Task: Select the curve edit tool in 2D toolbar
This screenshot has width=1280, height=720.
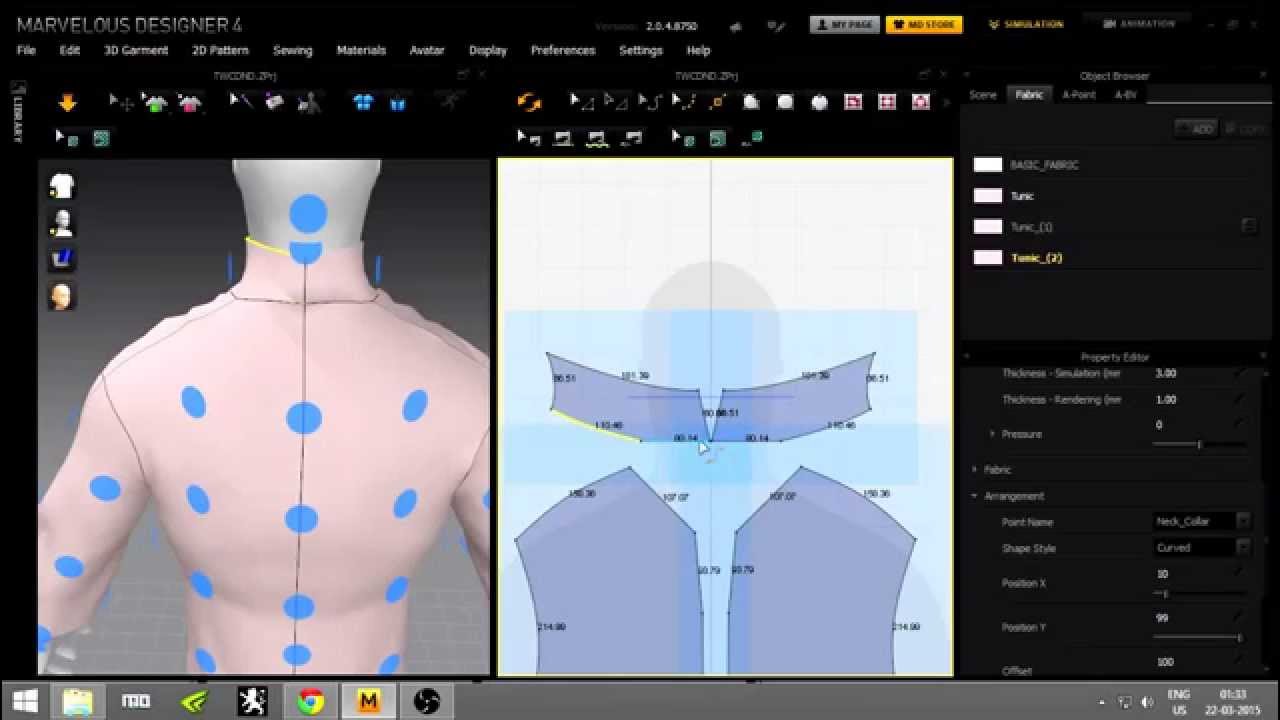Action: (x=650, y=102)
